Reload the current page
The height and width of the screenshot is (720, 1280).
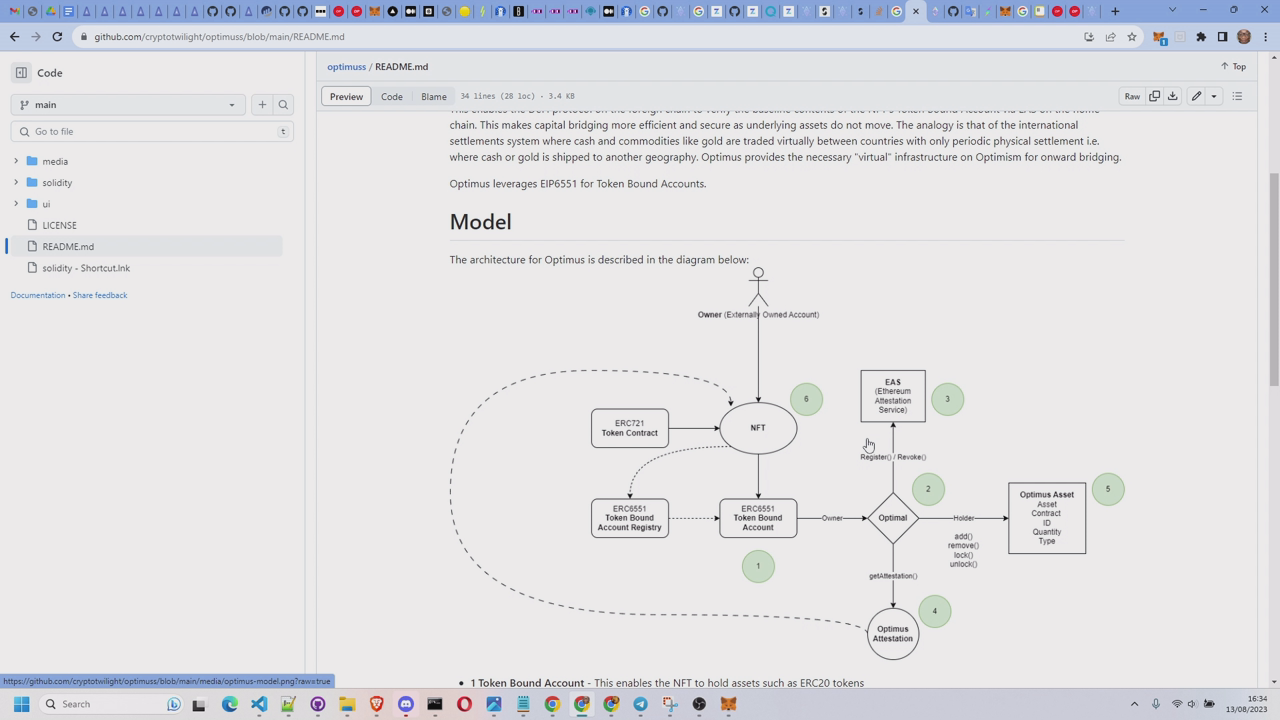57,37
